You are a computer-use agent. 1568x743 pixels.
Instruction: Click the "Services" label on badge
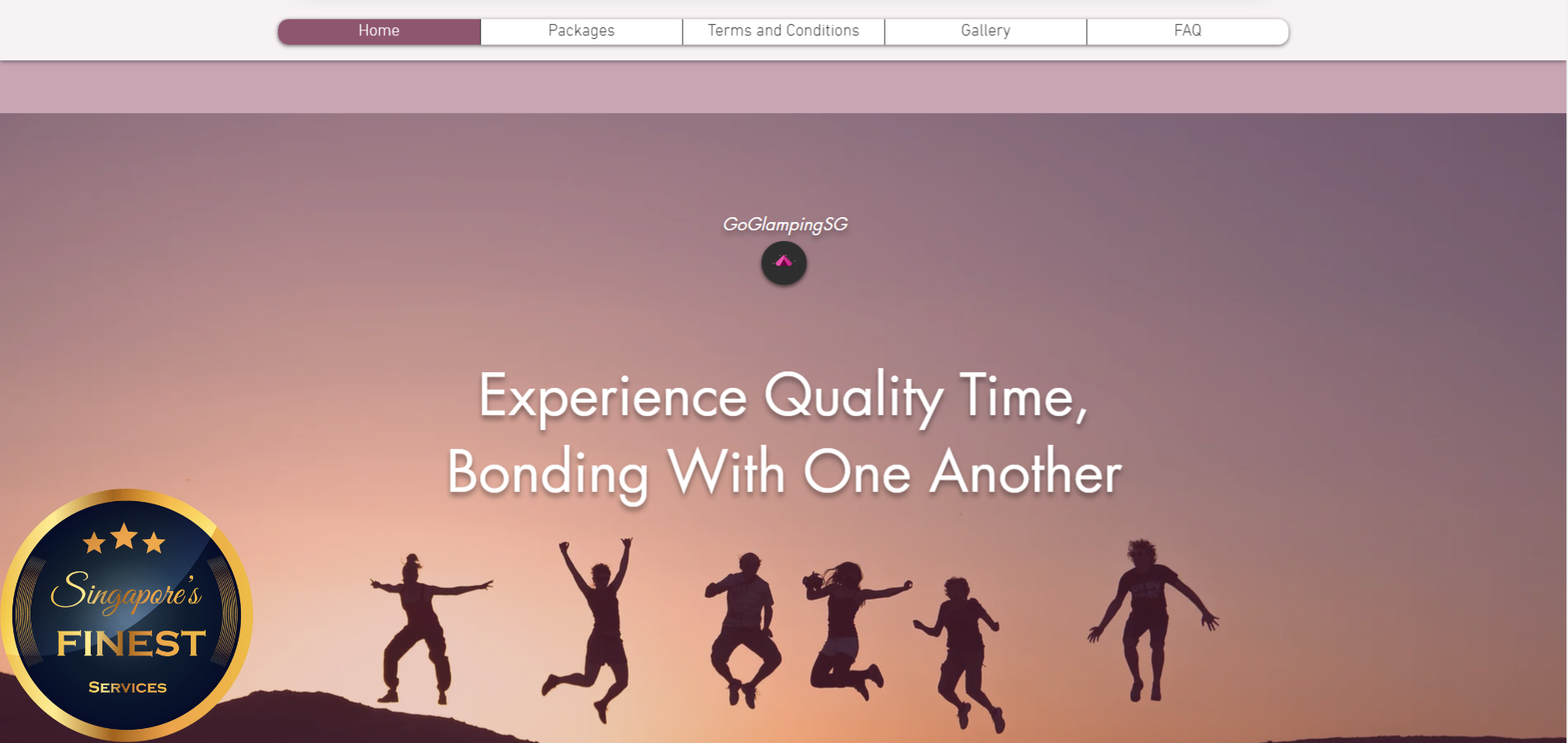tap(128, 687)
